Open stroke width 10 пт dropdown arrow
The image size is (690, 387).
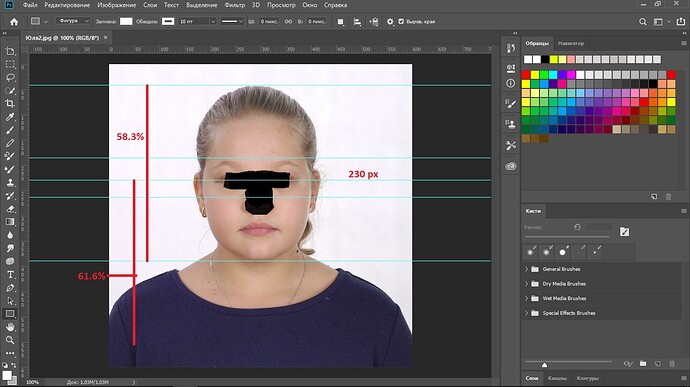pyautogui.click(x=213, y=22)
